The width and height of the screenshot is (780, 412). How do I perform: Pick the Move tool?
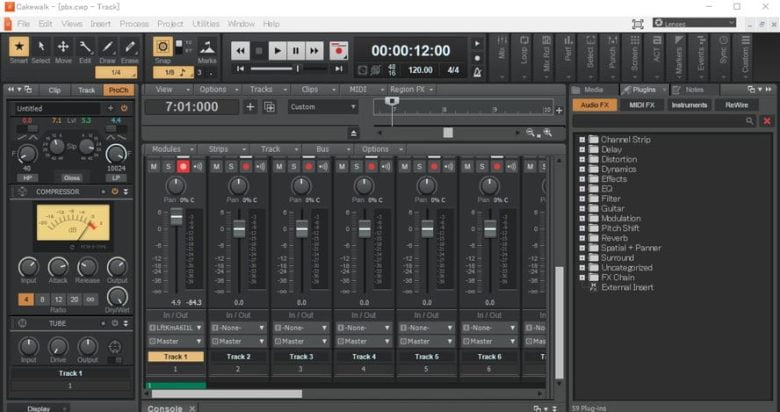click(63, 47)
